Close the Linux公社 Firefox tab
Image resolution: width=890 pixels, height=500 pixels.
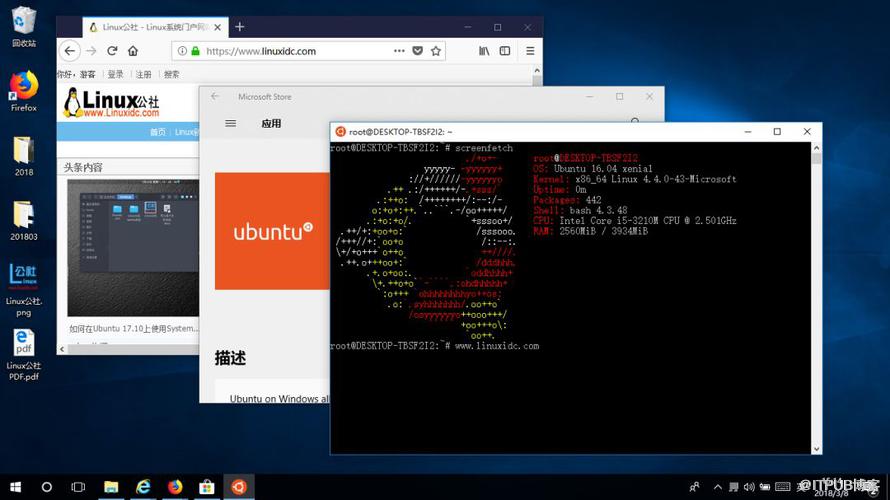pyautogui.click(x=217, y=27)
